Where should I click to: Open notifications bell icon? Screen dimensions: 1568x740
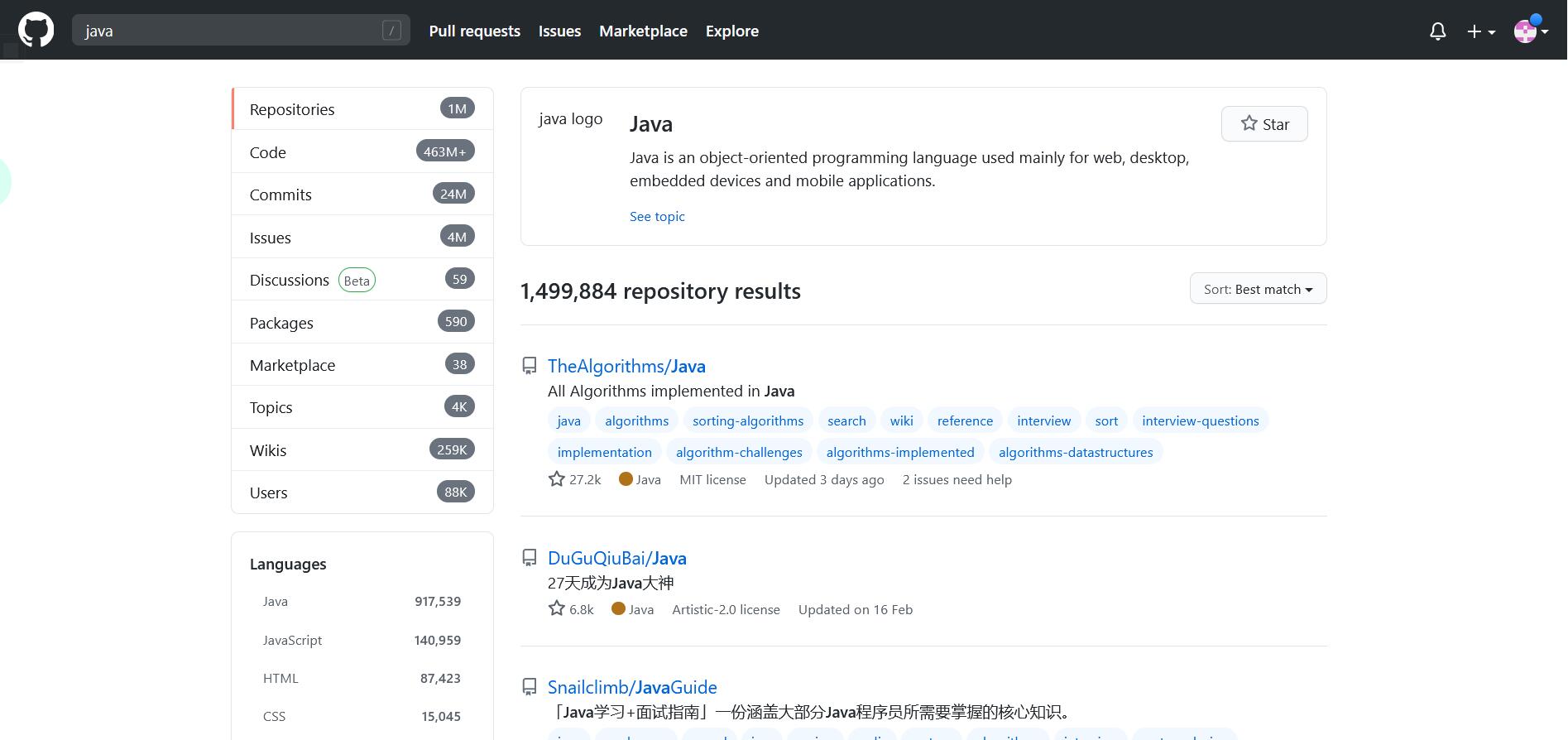[x=1438, y=31]
